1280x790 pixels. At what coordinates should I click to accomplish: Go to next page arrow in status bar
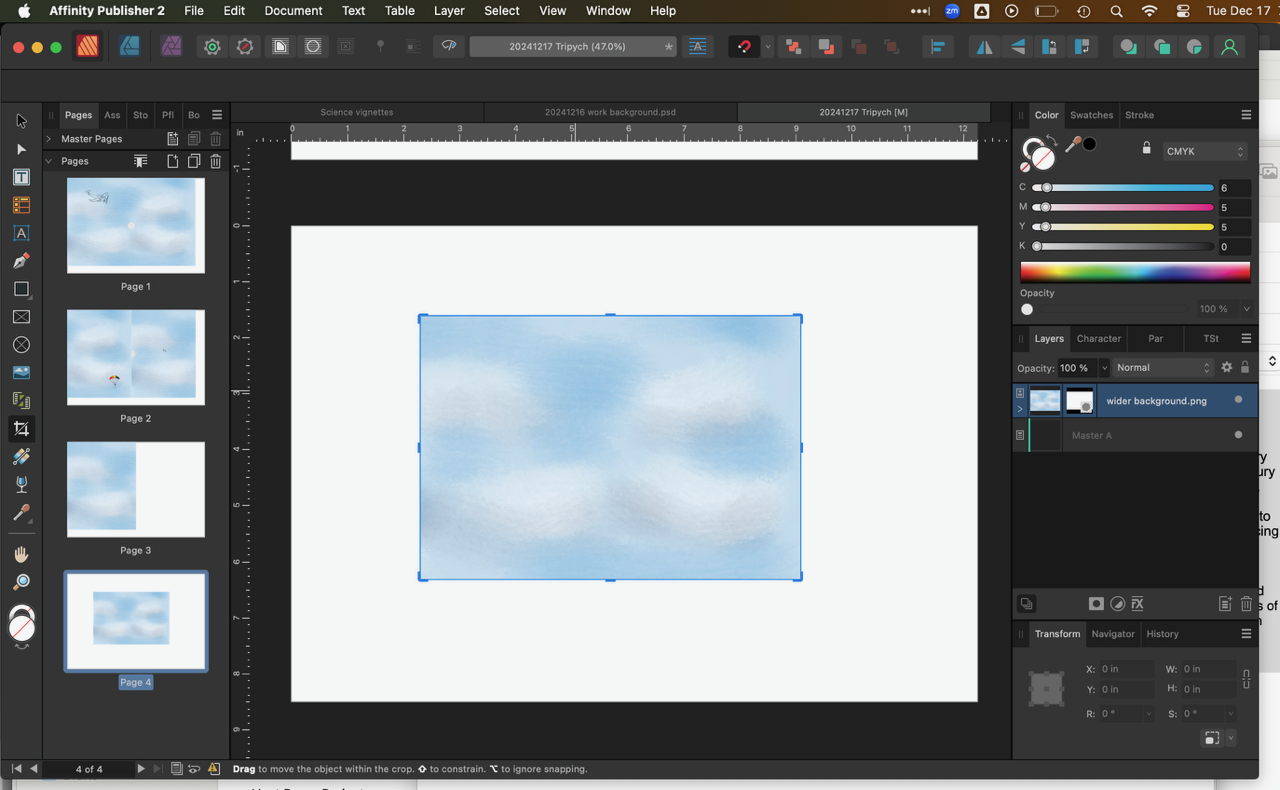(x=140, y=769)
